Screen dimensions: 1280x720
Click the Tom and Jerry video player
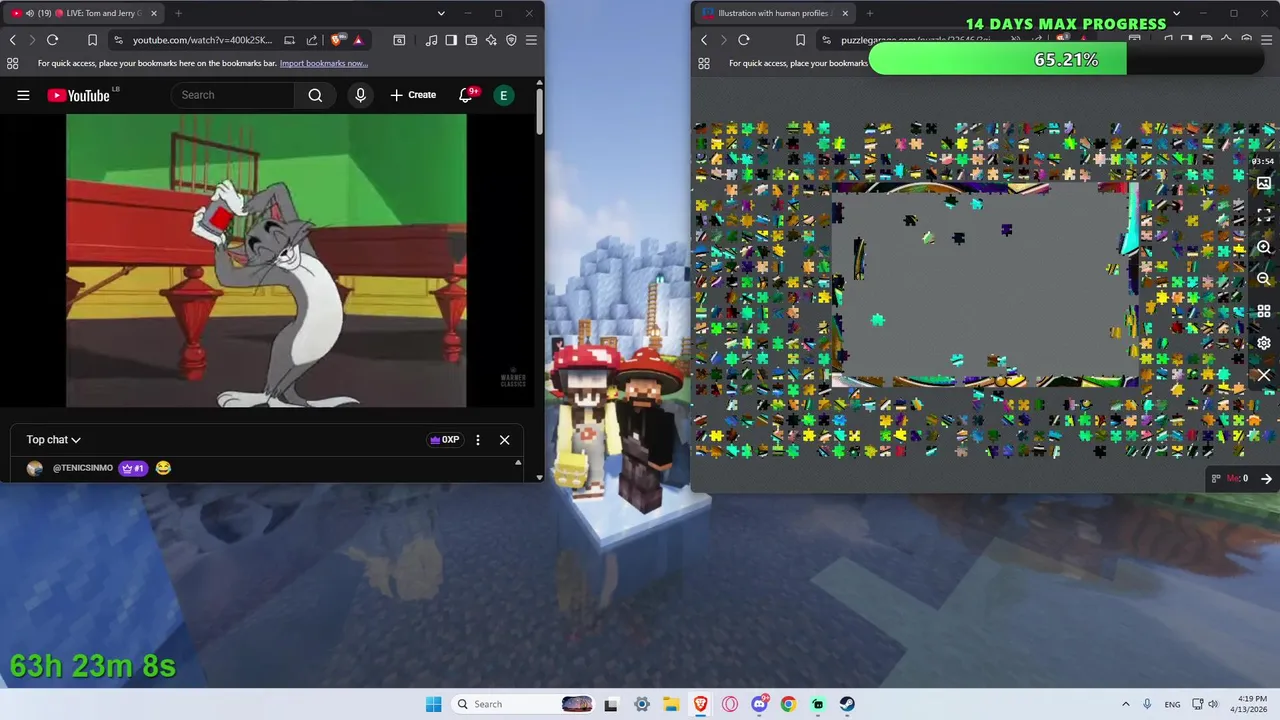(x=266, y=260)
